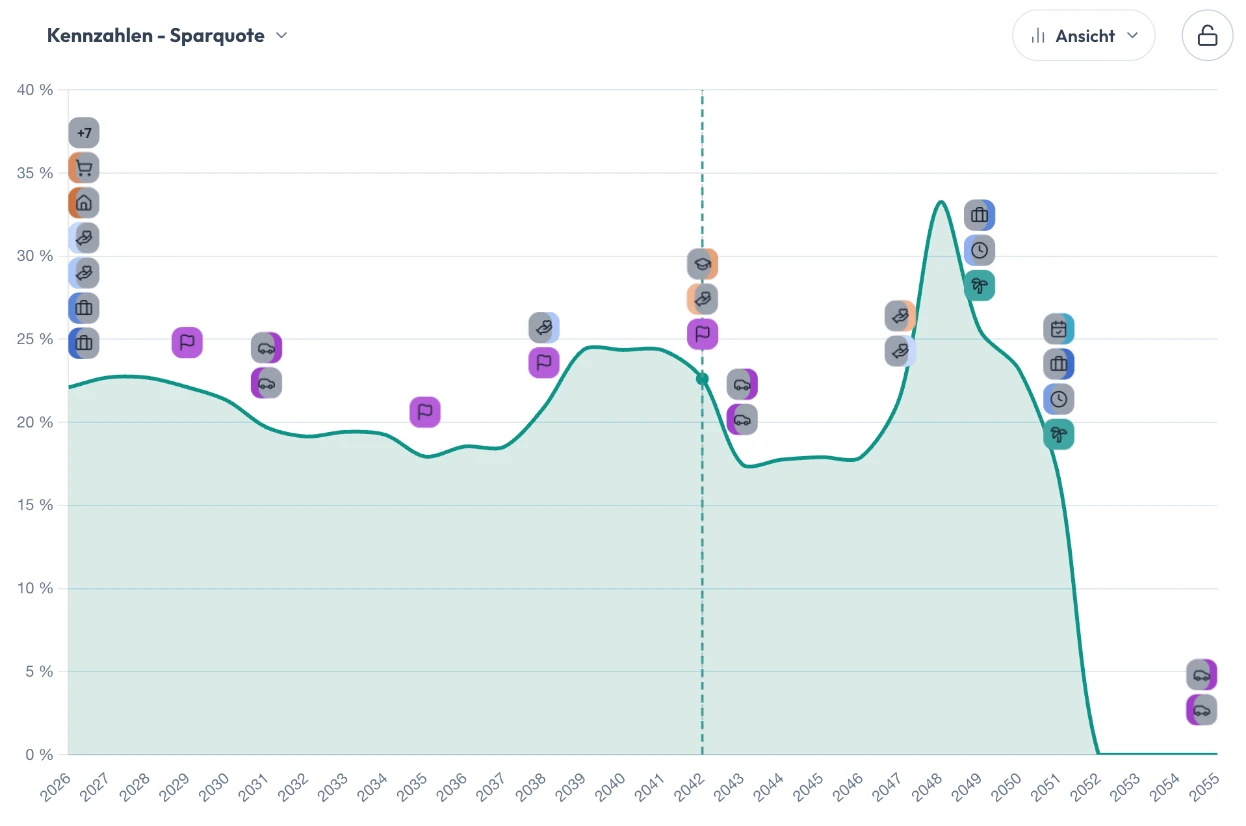Expand the Kennzahlen - Sparquote dropdown
The image size is (1246, 826).
point(168,35)
